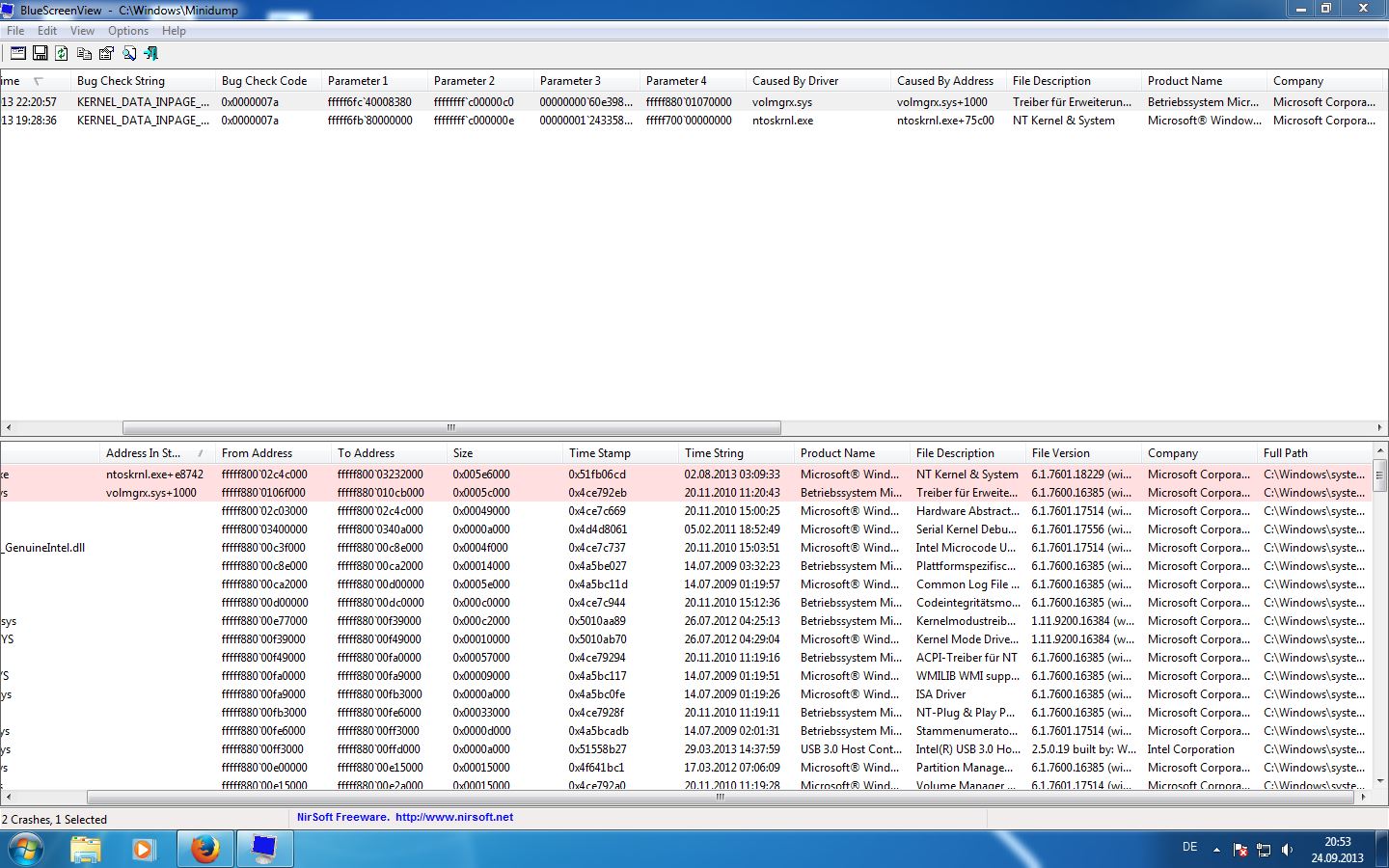Copy selected items with toolbar icon

[84, 53]
